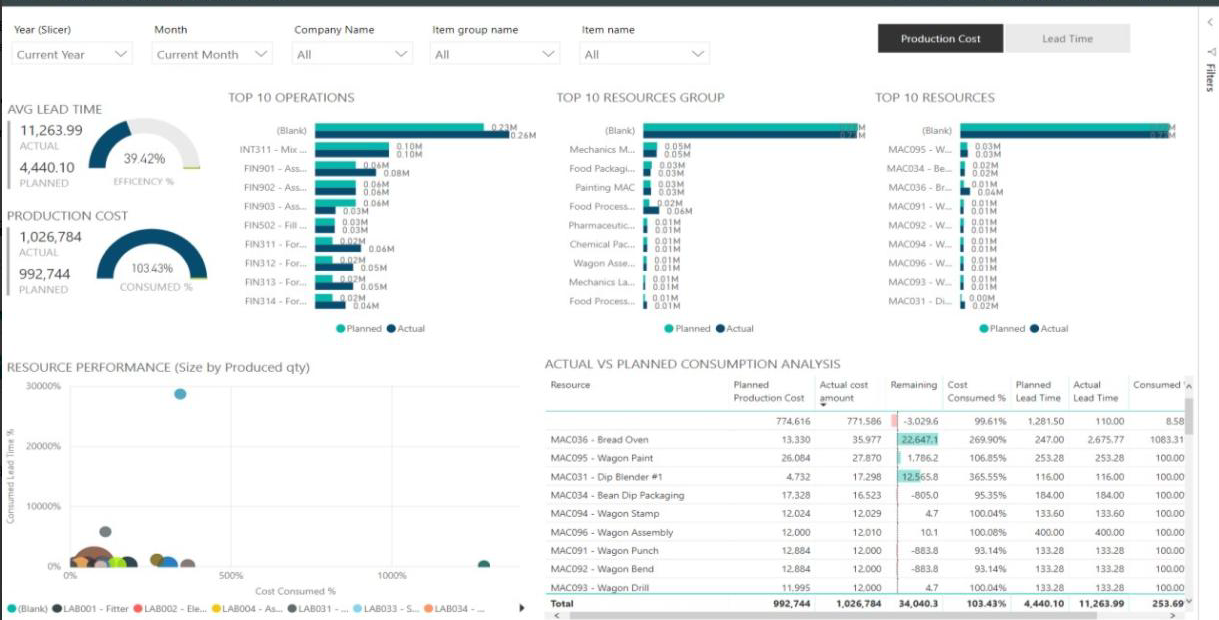Click the table's scroll-up arrow
The image size is (1219, 620).
pos(1188,384)
